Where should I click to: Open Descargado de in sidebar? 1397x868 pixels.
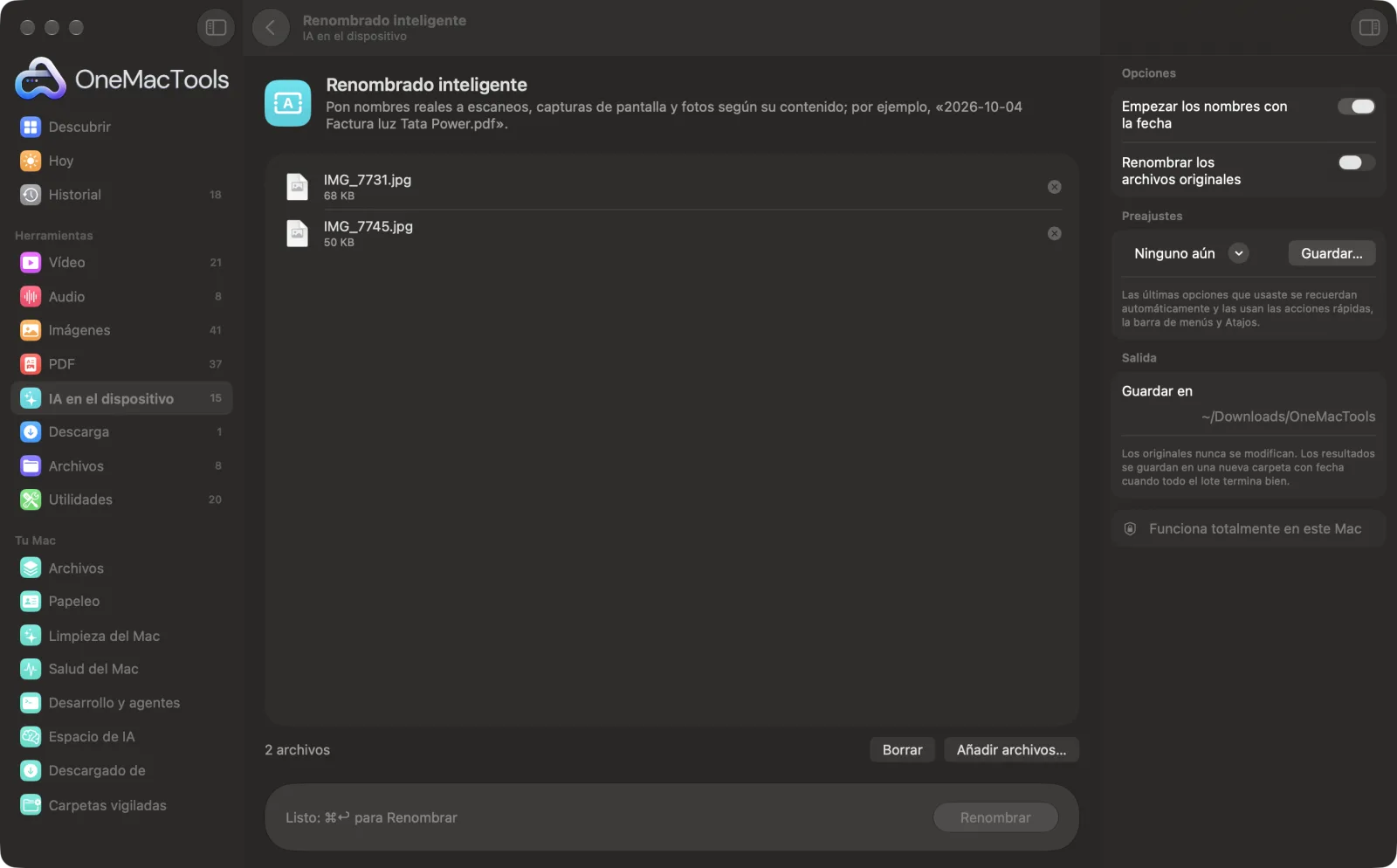pos(121,771)
